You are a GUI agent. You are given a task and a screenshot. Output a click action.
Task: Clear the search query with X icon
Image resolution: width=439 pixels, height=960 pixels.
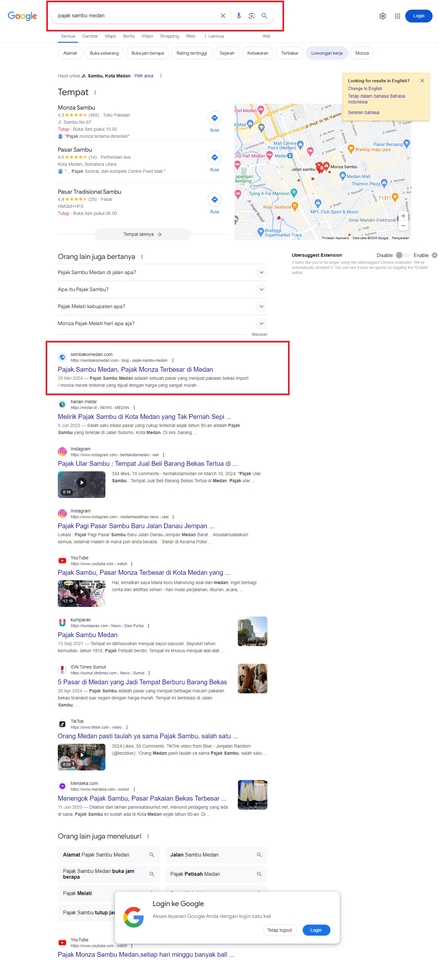coord(223,16)
